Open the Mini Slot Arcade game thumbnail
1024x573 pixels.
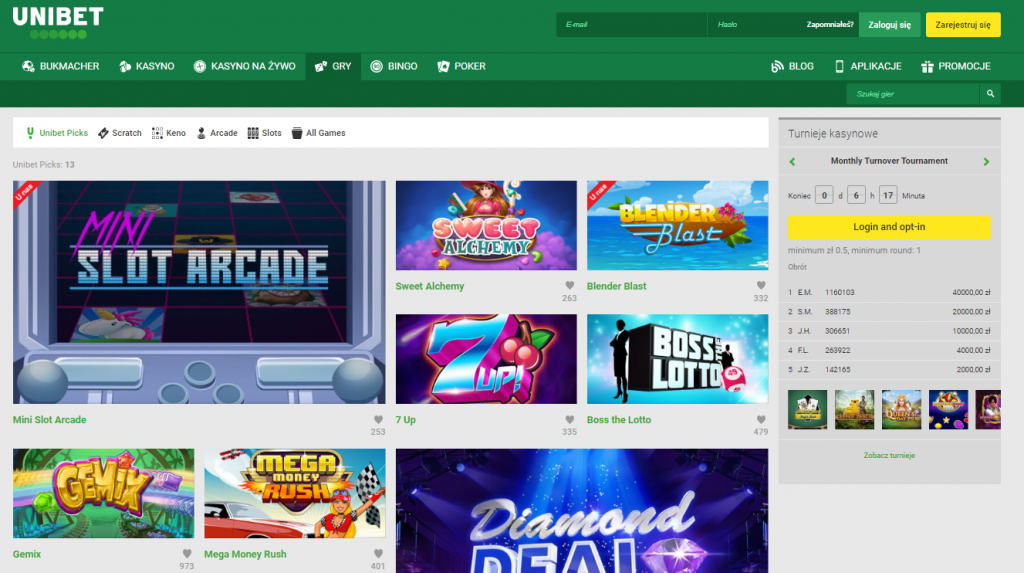tap(199, 292)
